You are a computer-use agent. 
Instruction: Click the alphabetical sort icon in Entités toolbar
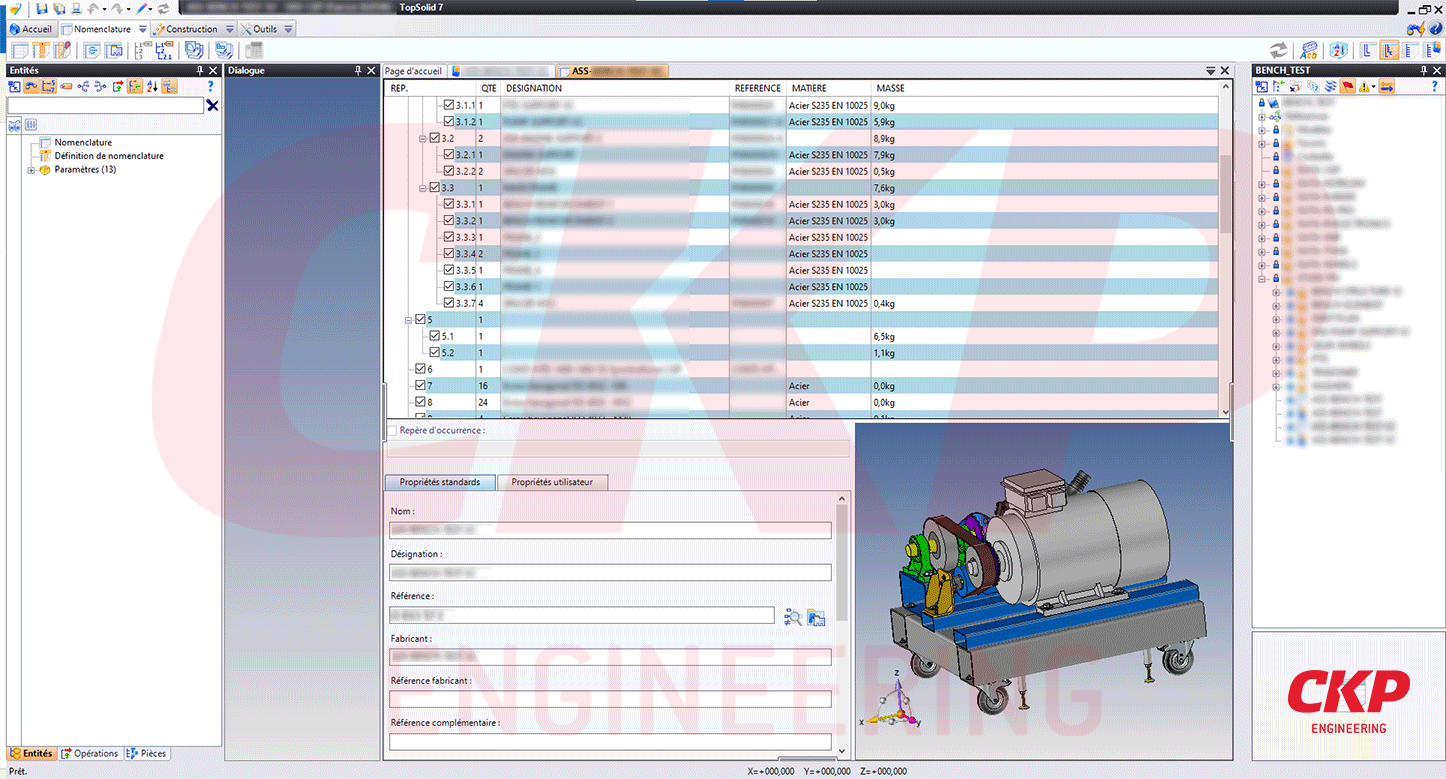pos(152,87)
